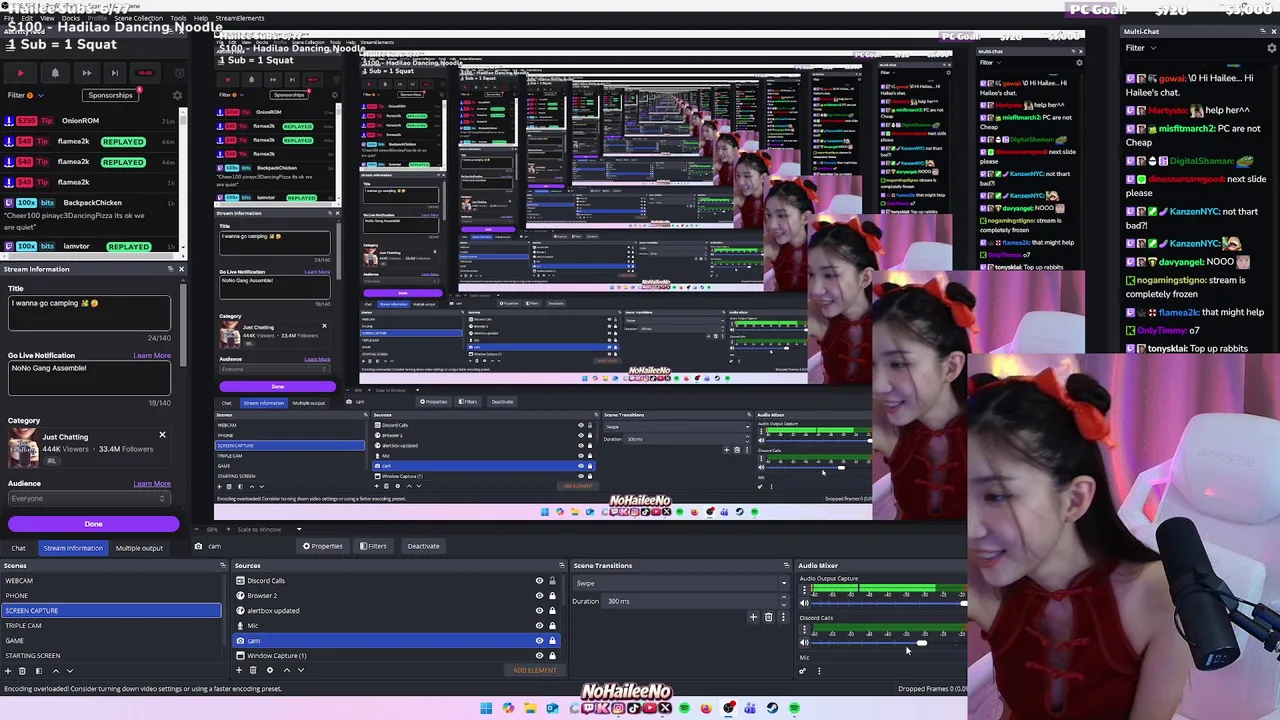Toggle visibility of Discord Calls source
The width and height of the screenshot is (1280, 720).
tap(539, 580)
